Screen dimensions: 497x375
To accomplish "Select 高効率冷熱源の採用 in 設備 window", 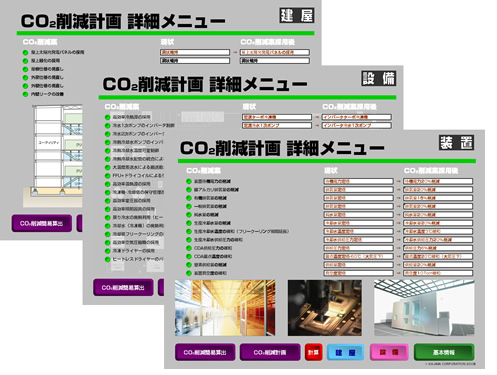I will pos(132,117).
